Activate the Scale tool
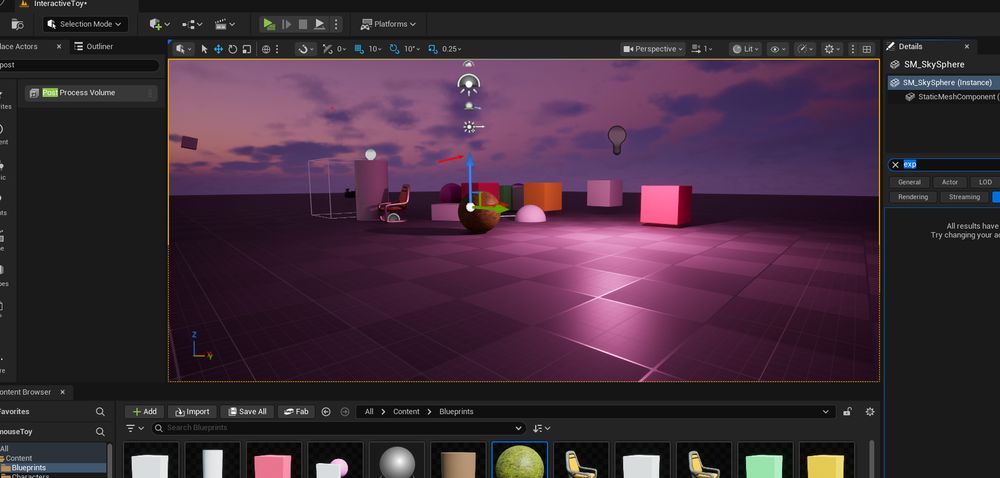 [x=246, y=49]
